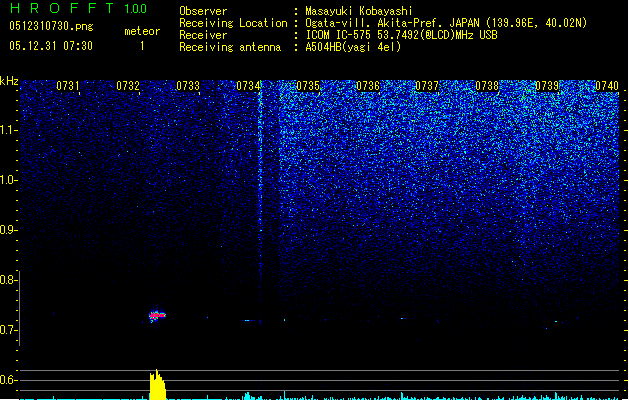Click observer name Masayuki Kobayashi
The height and width of the screenshot is (400, 629).
359,11
